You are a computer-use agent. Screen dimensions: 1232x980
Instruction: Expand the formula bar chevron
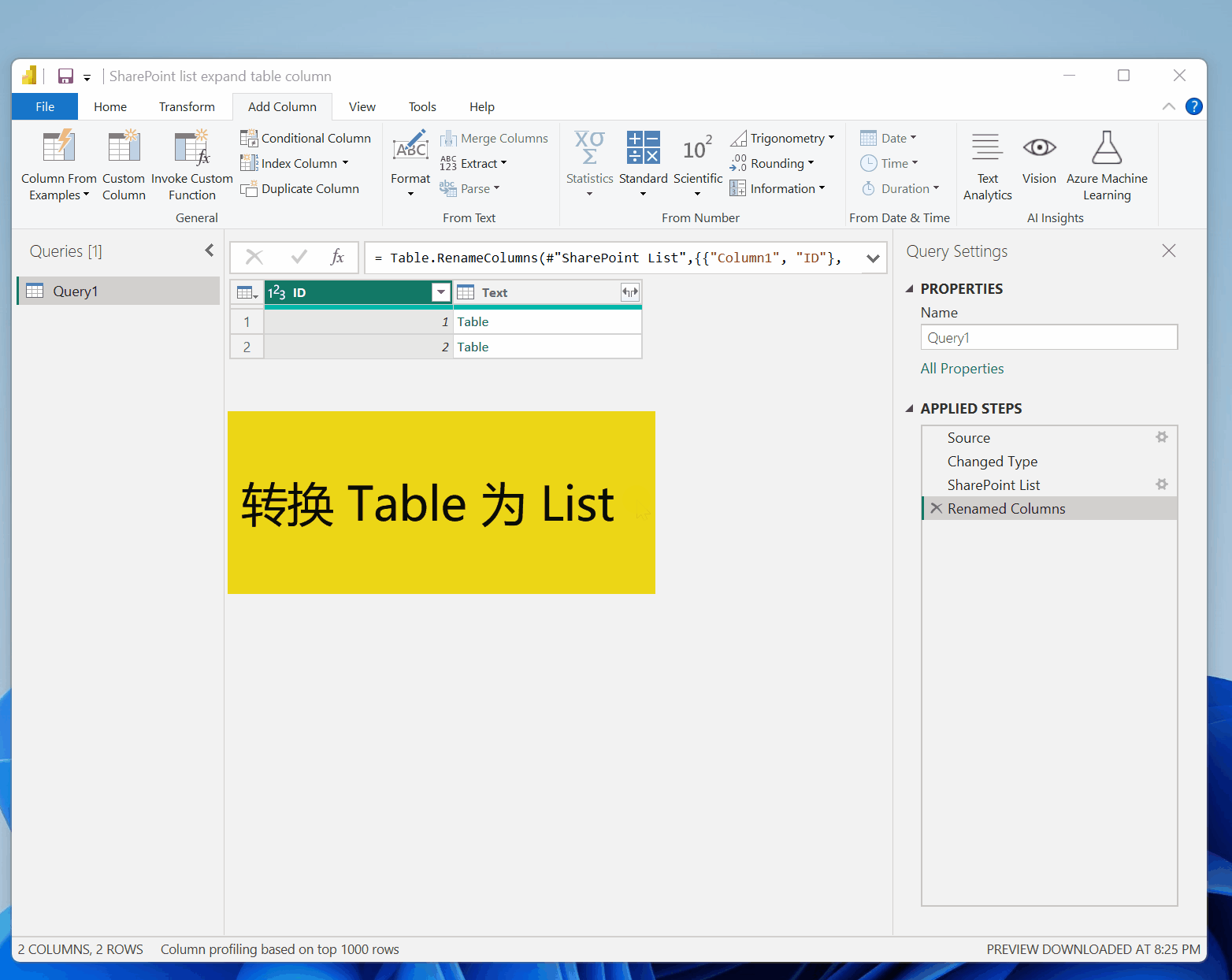[x=873, y=258]
